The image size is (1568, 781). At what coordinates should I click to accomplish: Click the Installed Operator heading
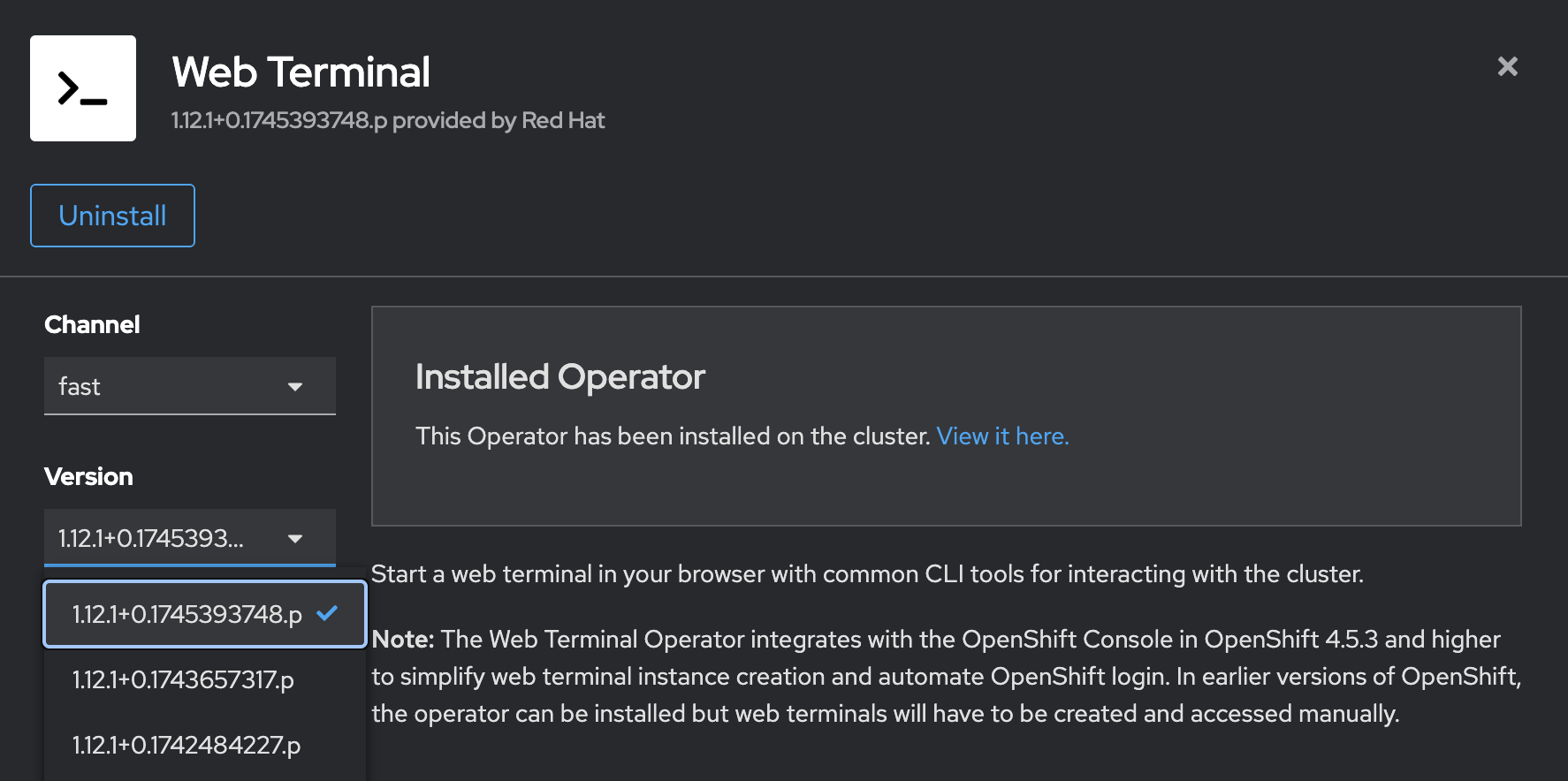click(x=559, y=377)
